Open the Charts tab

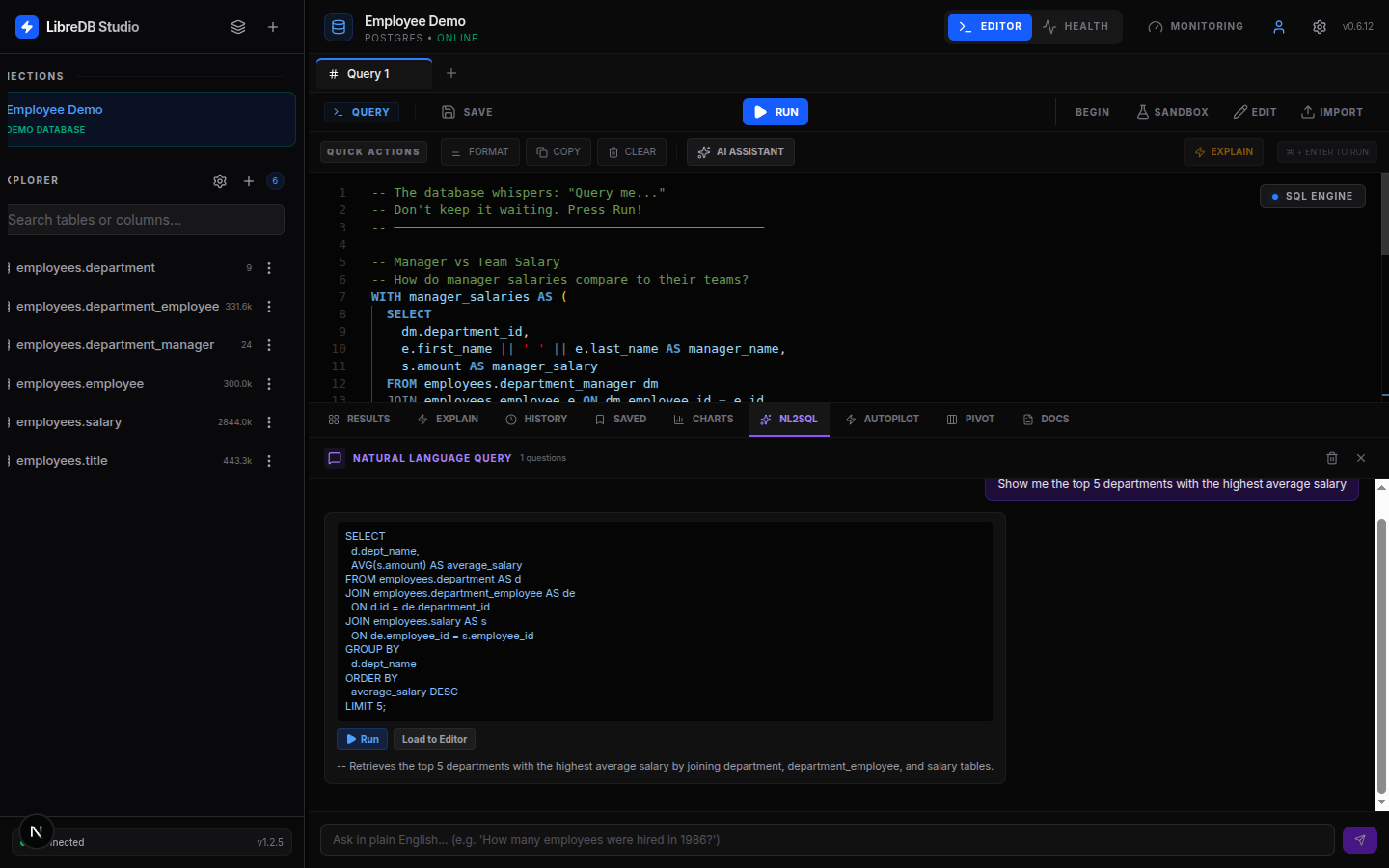(x=703, y=420)
